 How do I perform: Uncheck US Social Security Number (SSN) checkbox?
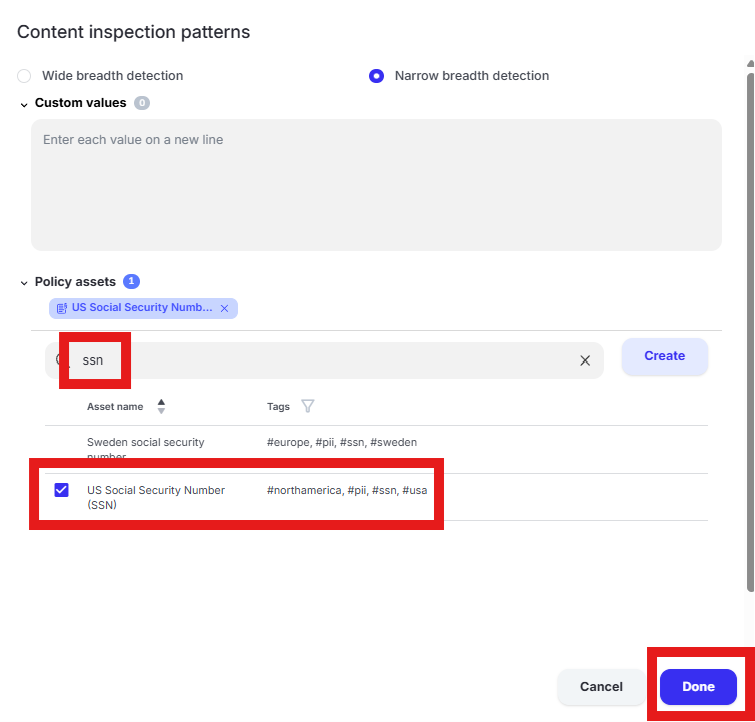click(x=61, y=490)
